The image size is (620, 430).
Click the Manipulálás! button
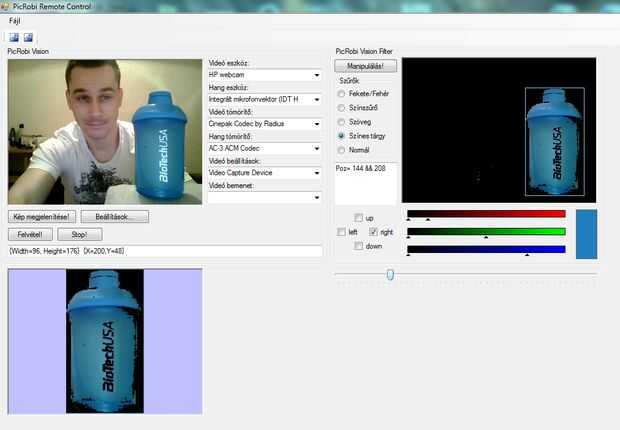coord(365,66)
